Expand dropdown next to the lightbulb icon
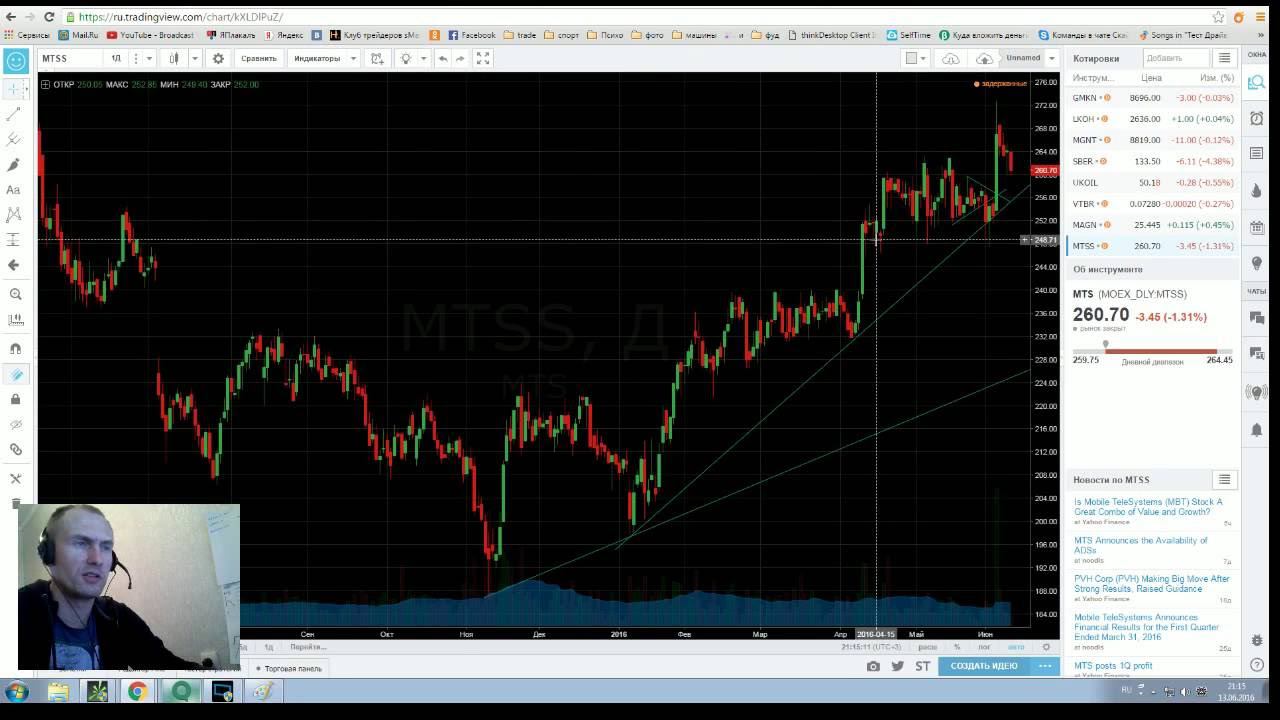This screenshot has height=720, width=1280. pos(423,58)
